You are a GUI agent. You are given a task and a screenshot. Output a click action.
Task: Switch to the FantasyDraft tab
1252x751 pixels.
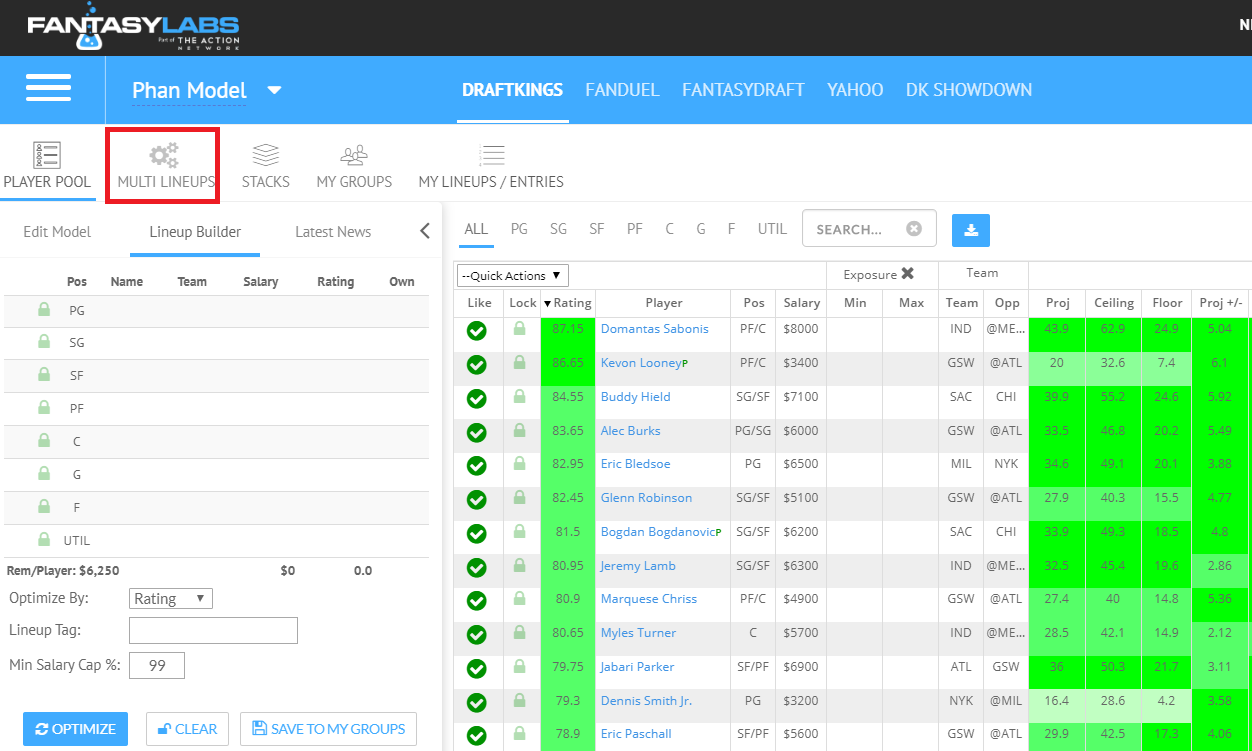743,89
